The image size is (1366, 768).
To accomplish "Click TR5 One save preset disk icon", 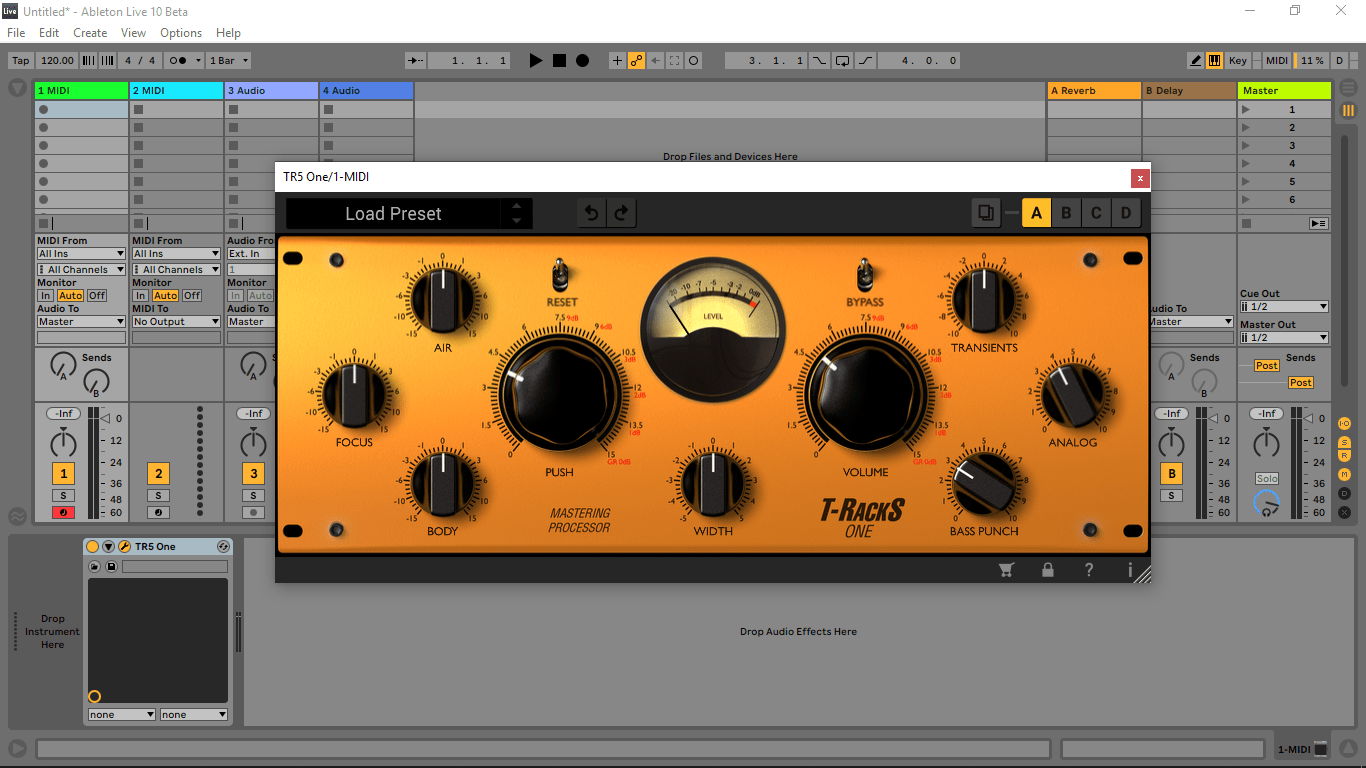I will 111,567.
